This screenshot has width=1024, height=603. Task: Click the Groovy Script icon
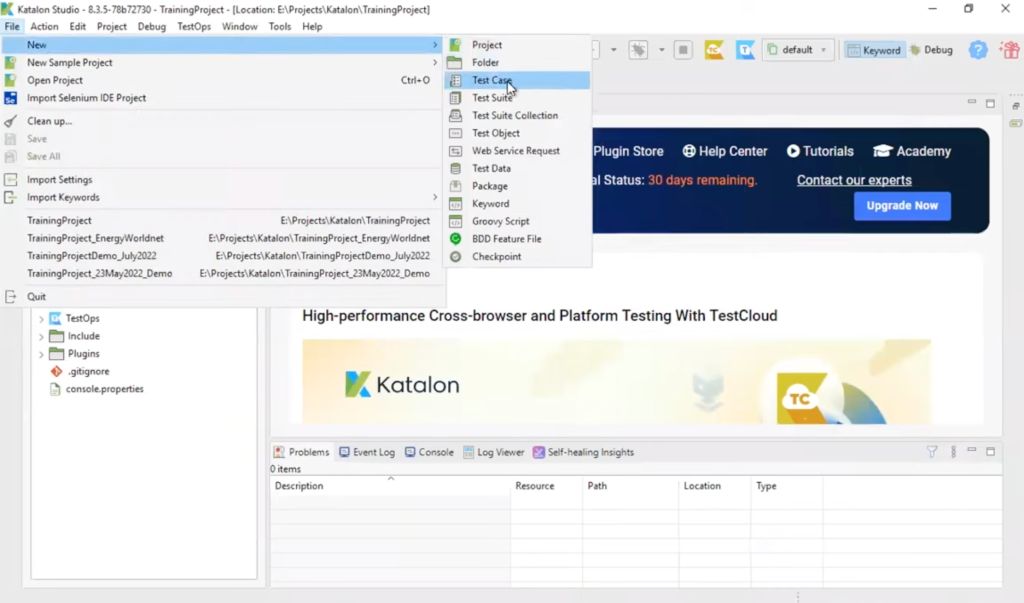pos(456,221)
